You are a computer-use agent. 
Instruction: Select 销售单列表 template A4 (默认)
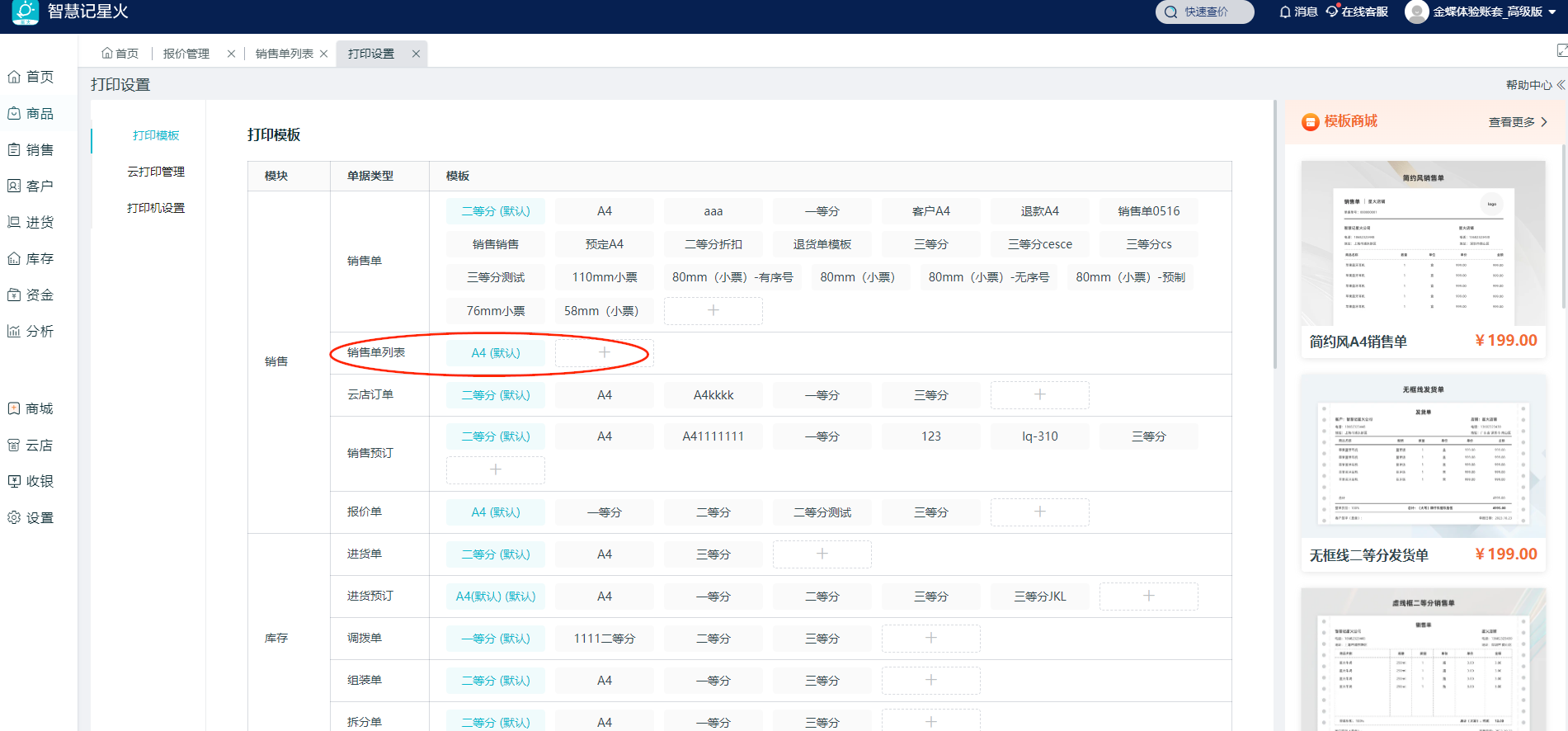pos(496,353)
